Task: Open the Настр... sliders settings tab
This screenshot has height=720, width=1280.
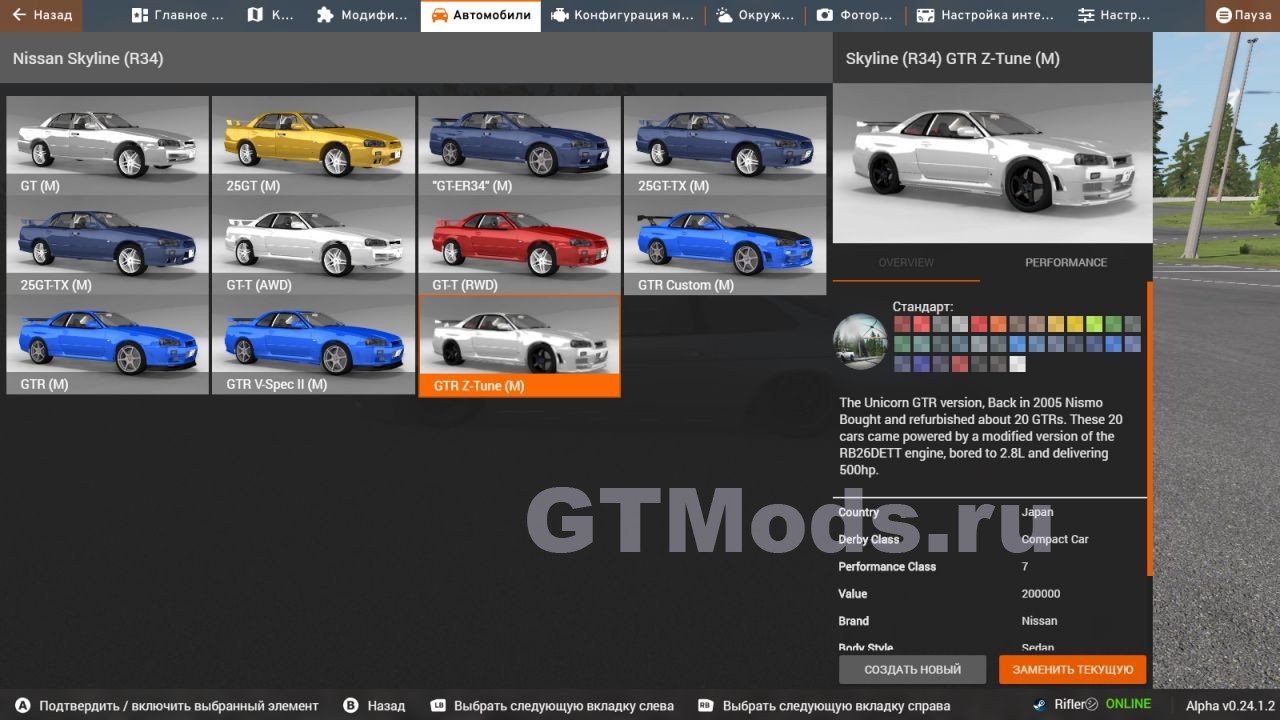Action: click(x=1114, y=15)
